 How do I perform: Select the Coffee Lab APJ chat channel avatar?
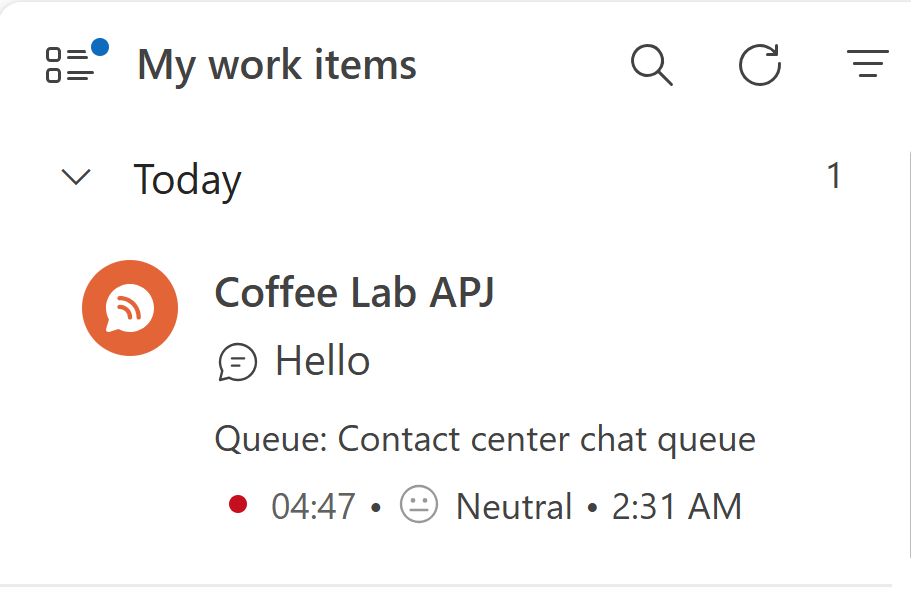point(129,308)
